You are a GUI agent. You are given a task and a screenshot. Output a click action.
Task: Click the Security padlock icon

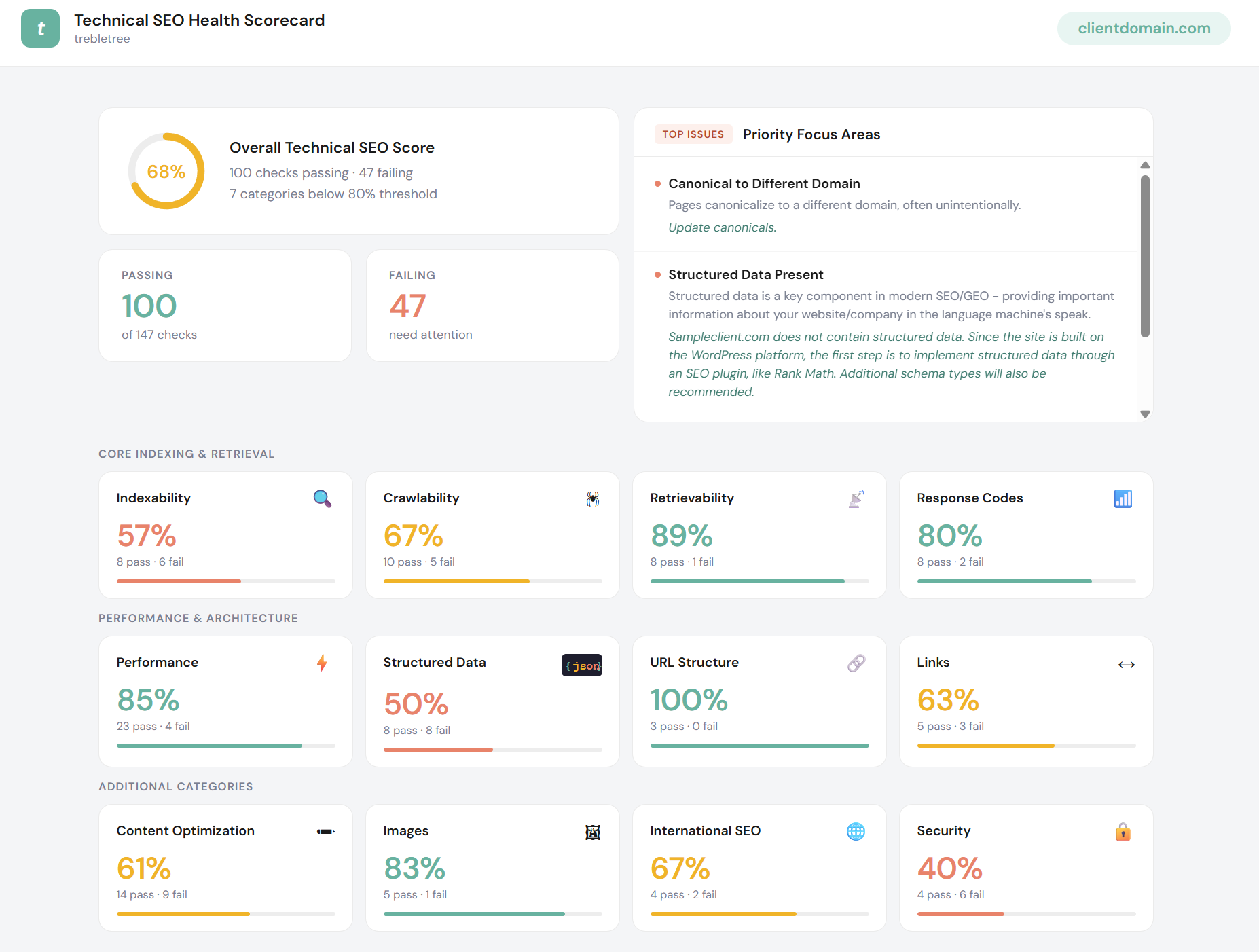[x=1123, y=832]
